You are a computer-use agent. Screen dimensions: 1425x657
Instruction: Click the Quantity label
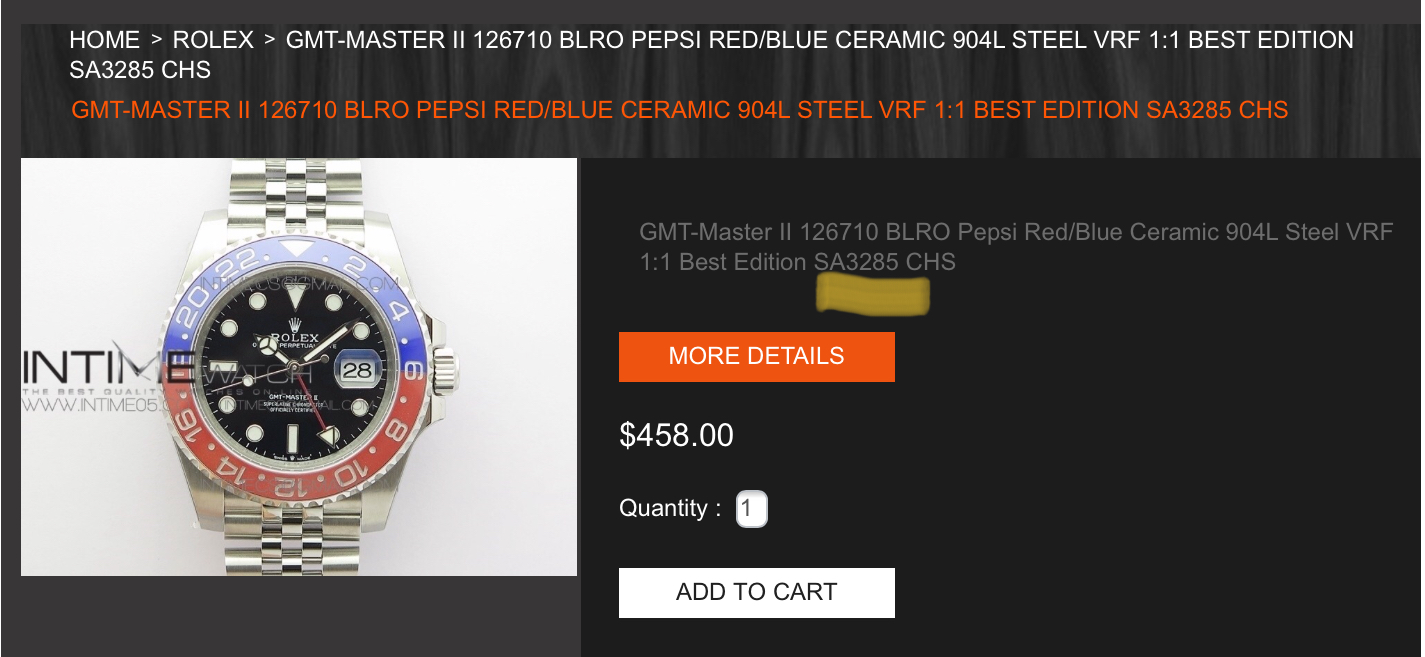click(670, 508)
